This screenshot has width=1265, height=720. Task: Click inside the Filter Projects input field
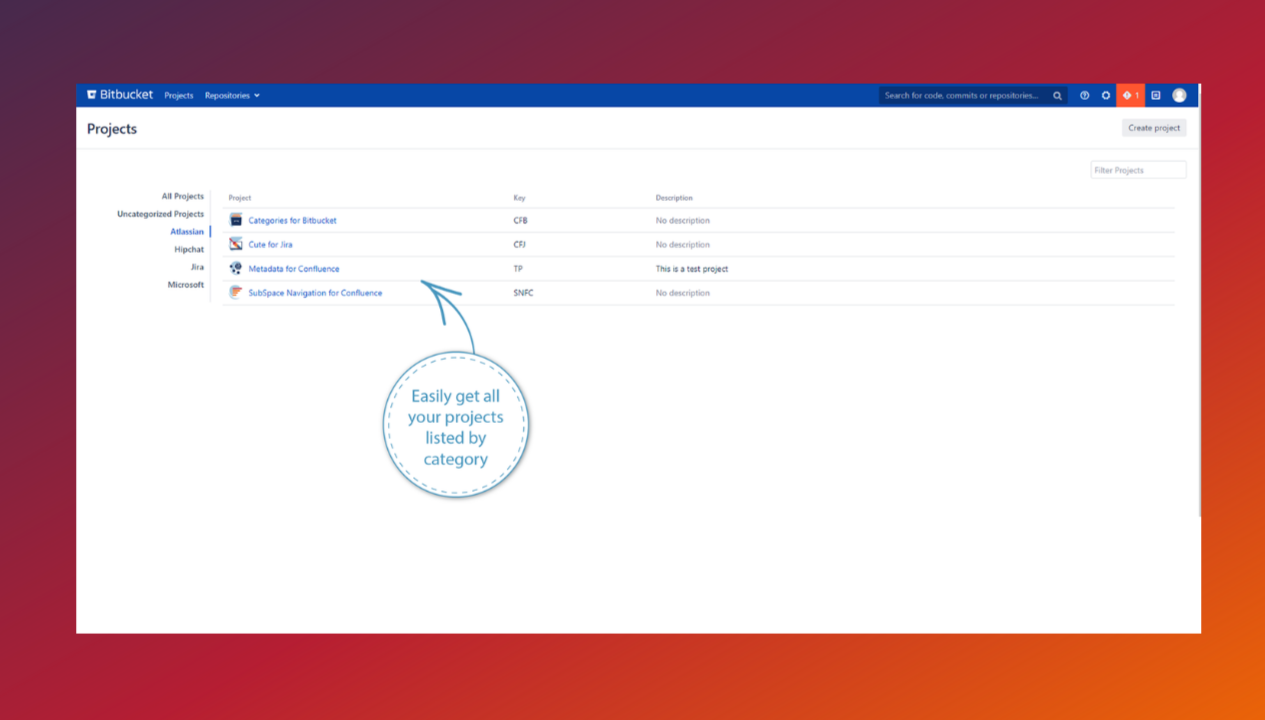1138,169
